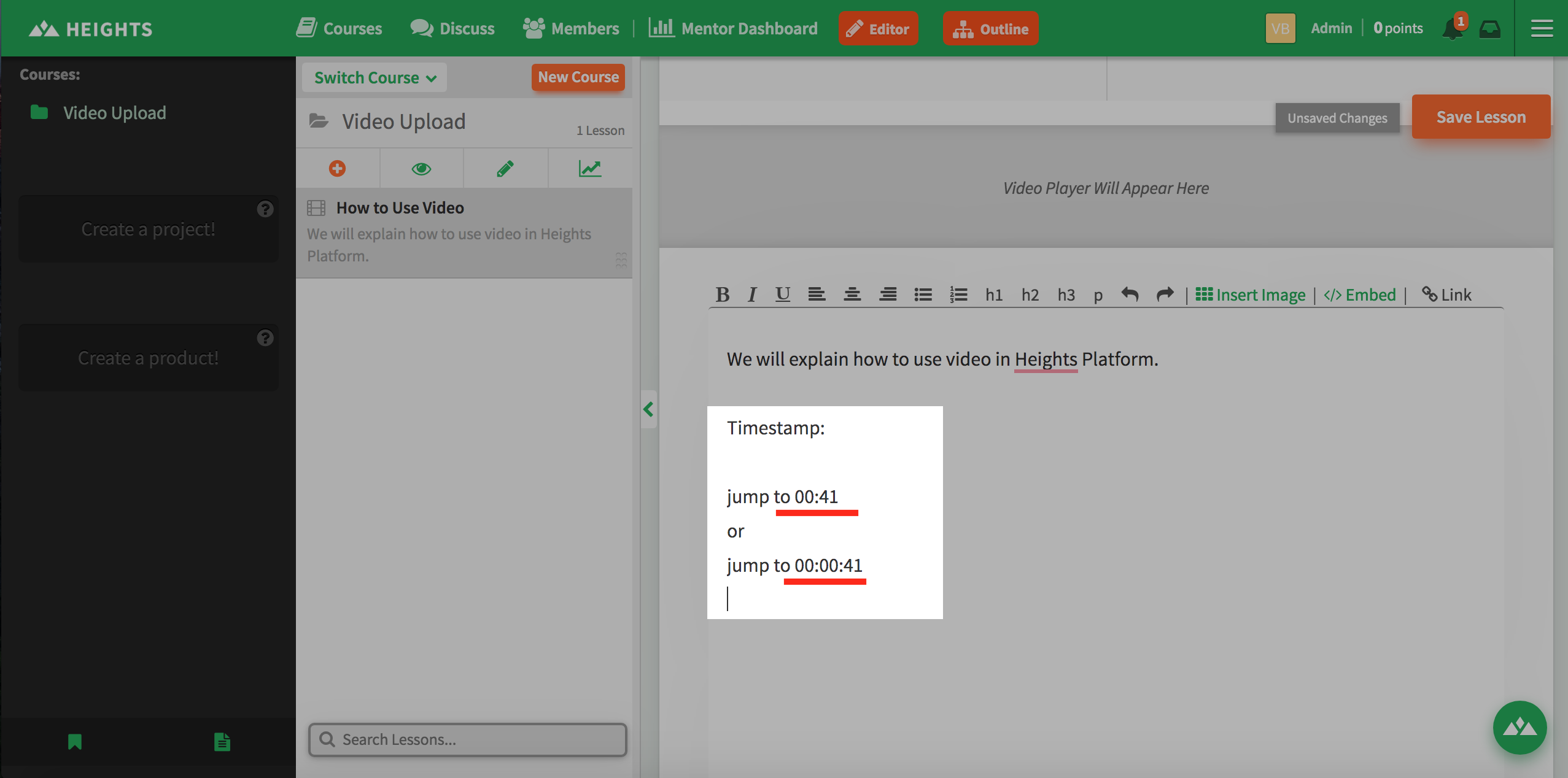The height and width of the screenshot is (778, 1568).
Task: Align text right
Action: coord(888,295)
